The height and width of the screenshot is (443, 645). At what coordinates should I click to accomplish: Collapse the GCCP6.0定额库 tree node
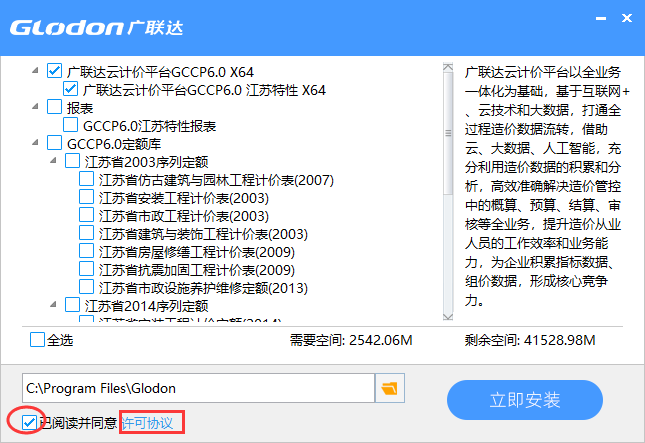click(35, 143)
